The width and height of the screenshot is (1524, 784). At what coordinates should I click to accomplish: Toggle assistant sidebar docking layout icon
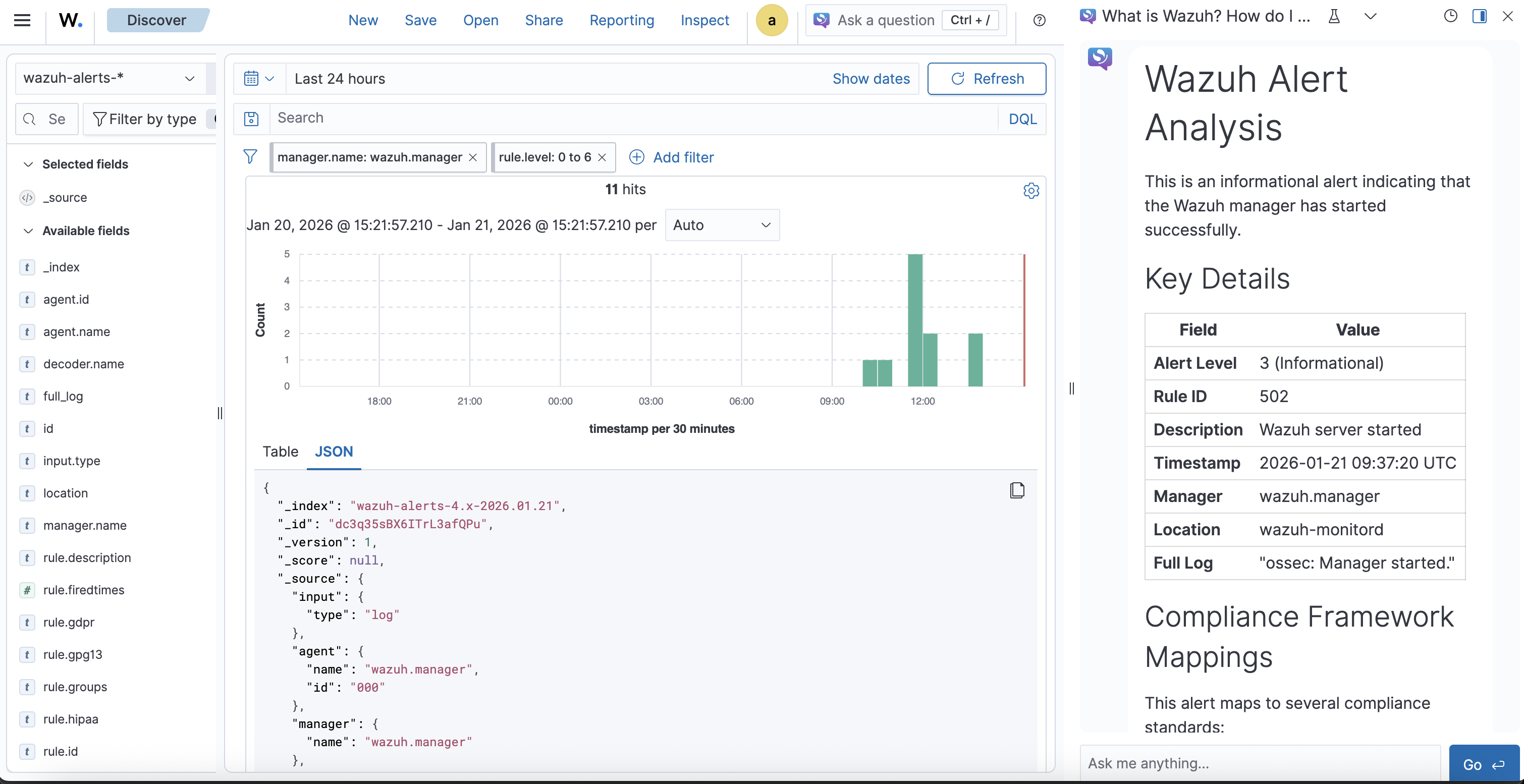tap(1479, 16)
